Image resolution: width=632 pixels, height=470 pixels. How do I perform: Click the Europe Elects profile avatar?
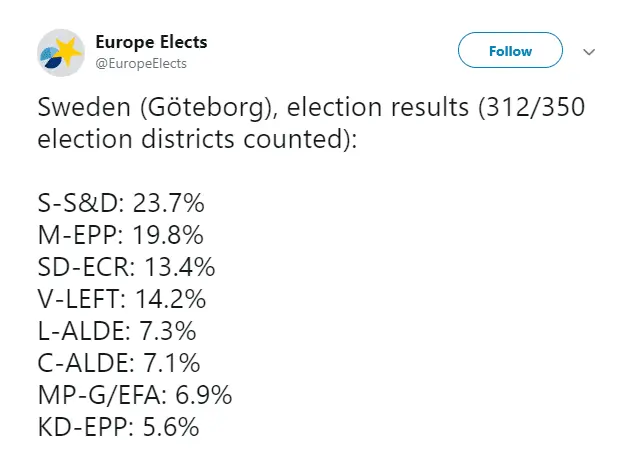click(x=61, y=52)
